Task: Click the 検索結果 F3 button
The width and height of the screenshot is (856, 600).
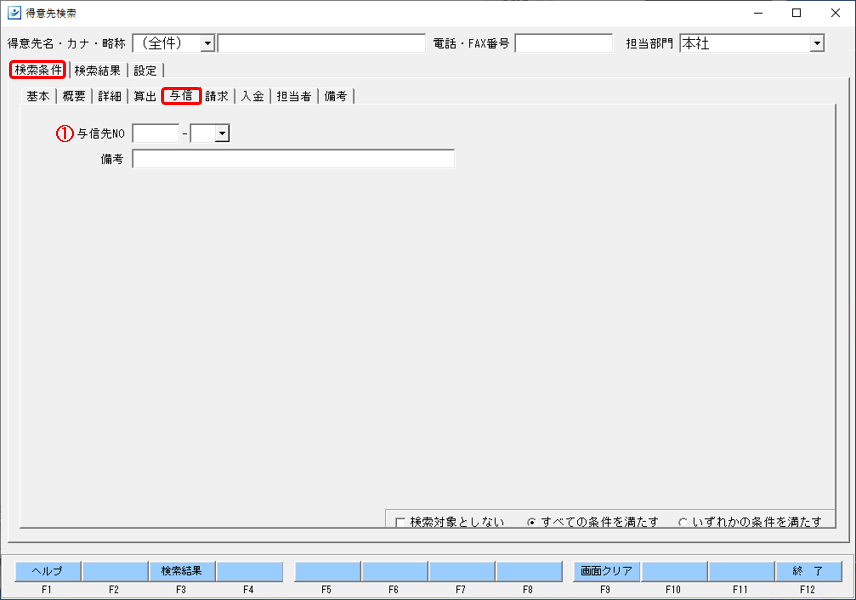Action: tap(182, 571)
